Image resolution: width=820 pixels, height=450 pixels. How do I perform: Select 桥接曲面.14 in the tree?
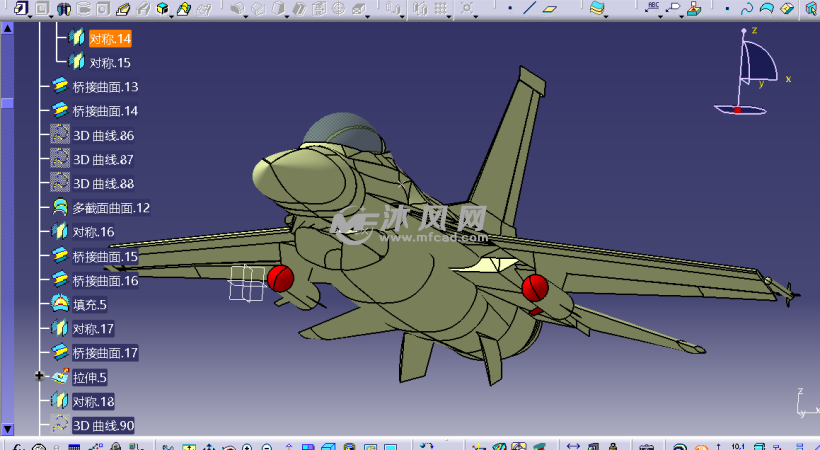[x=105, y=111]
